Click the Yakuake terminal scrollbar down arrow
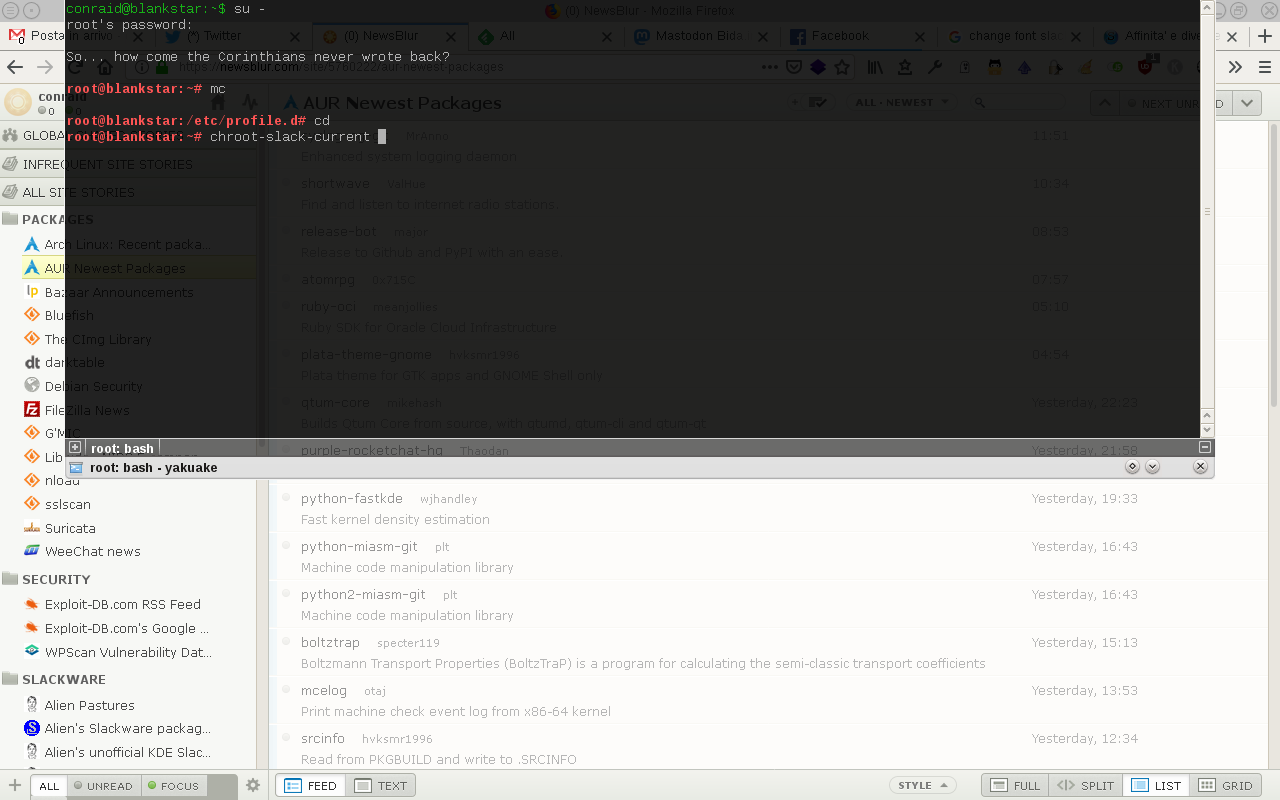Image resolution: width=1280 pixels, height=800 pixels. click(x=1206, y=429)
